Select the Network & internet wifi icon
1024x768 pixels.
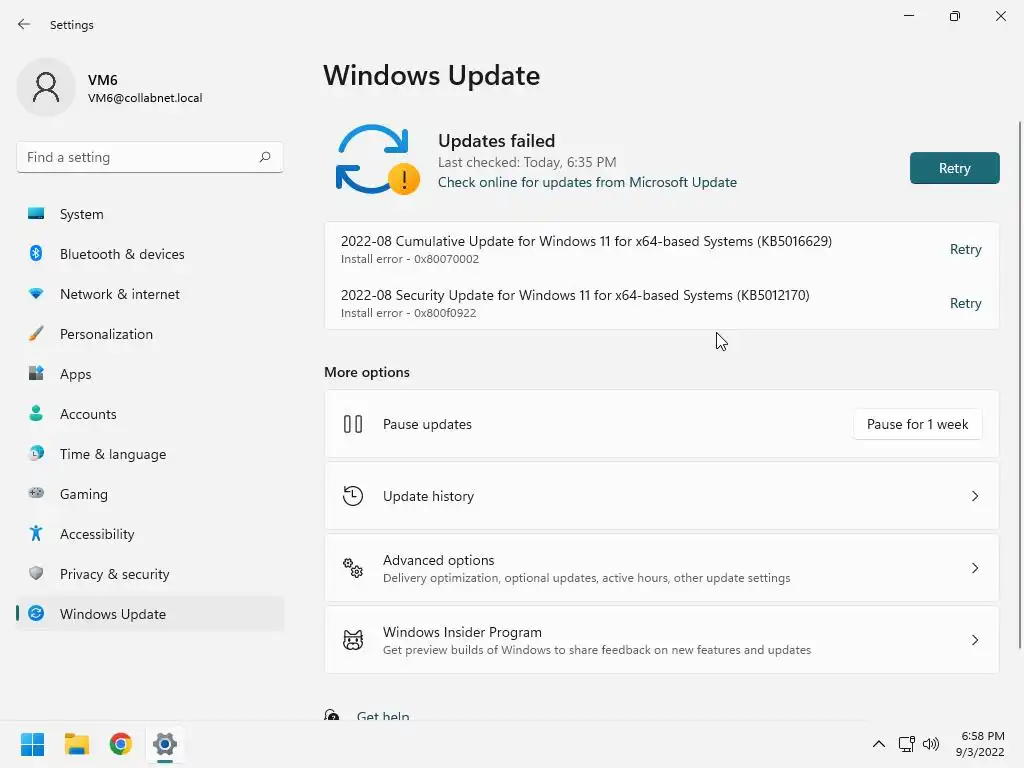coord(36,294)
